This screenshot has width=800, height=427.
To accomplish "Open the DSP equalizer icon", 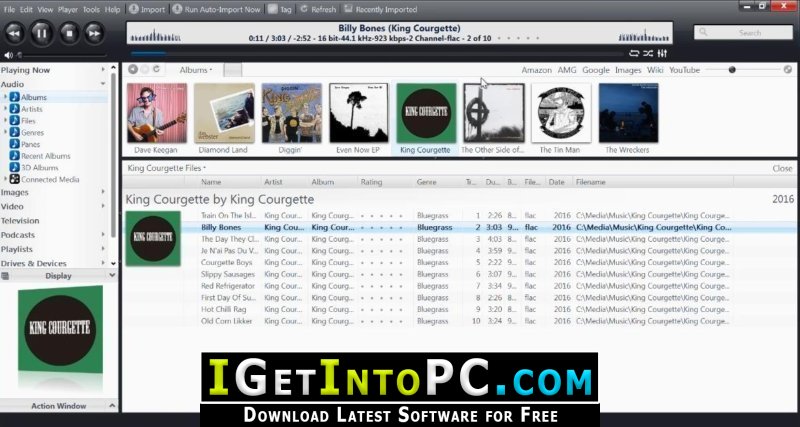I will coord(662,54).
